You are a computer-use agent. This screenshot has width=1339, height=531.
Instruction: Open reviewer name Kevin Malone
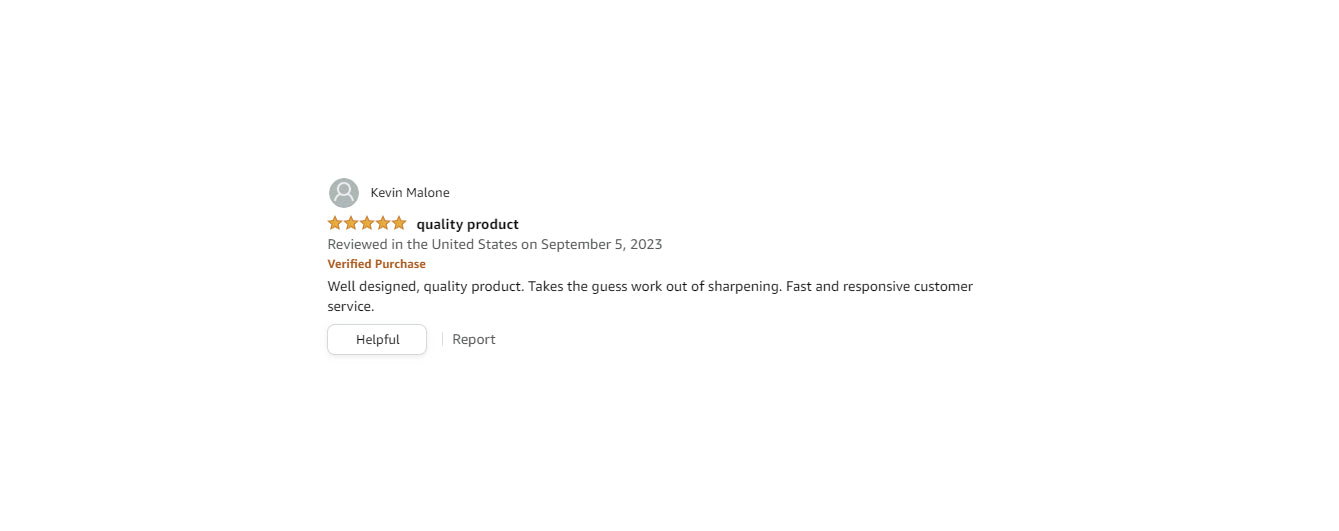pos(410,193)
